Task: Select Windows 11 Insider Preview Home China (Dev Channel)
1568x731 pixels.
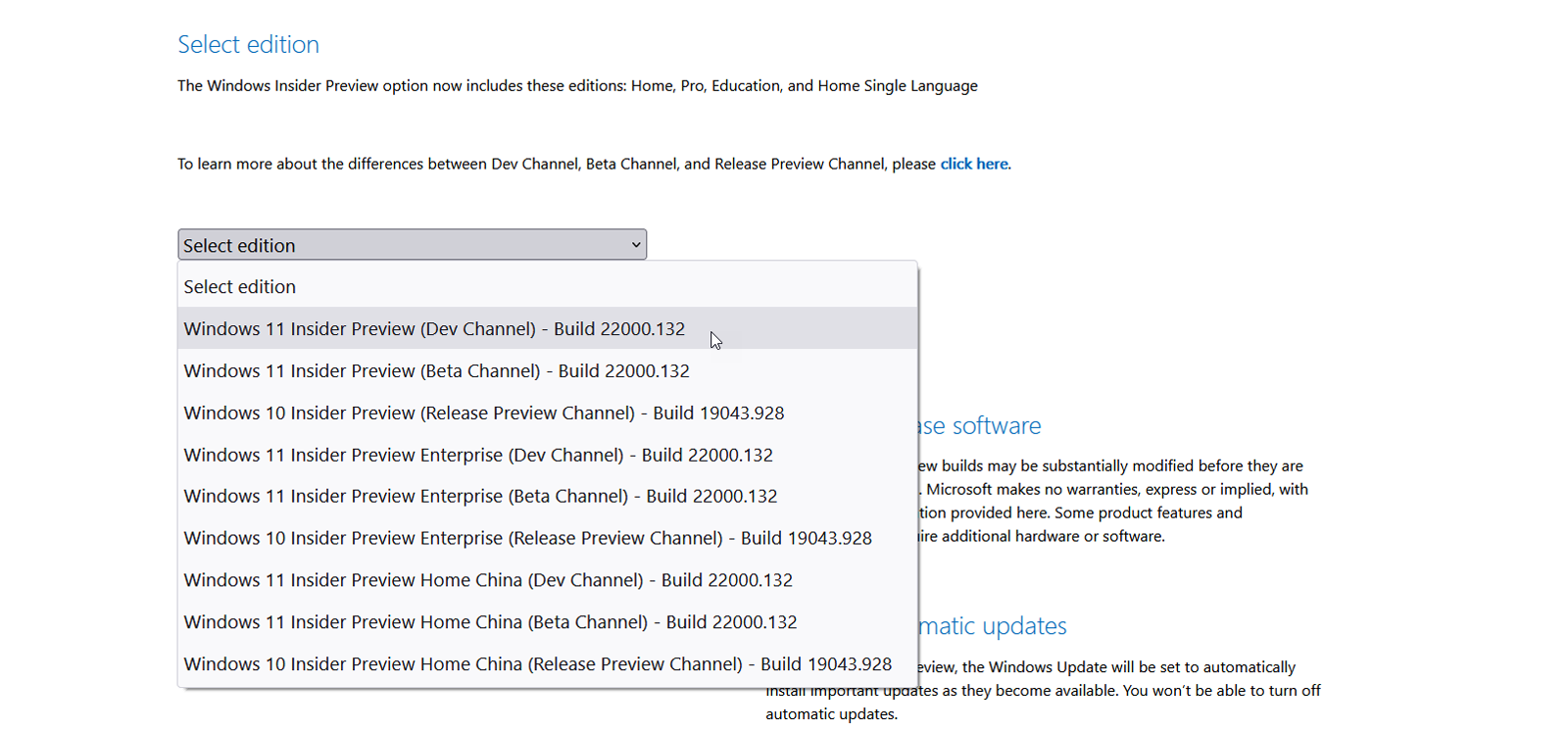Action: 547,580
